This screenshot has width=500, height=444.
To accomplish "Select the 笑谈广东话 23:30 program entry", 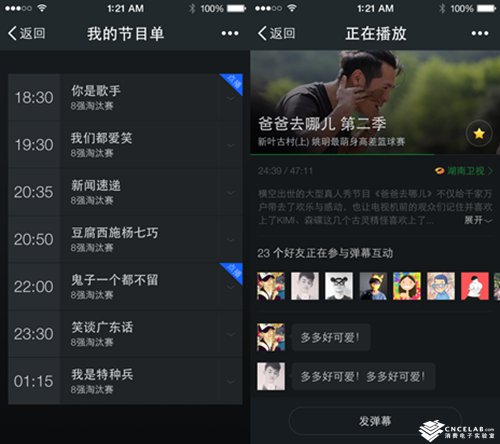I will [x=125, y=334].
